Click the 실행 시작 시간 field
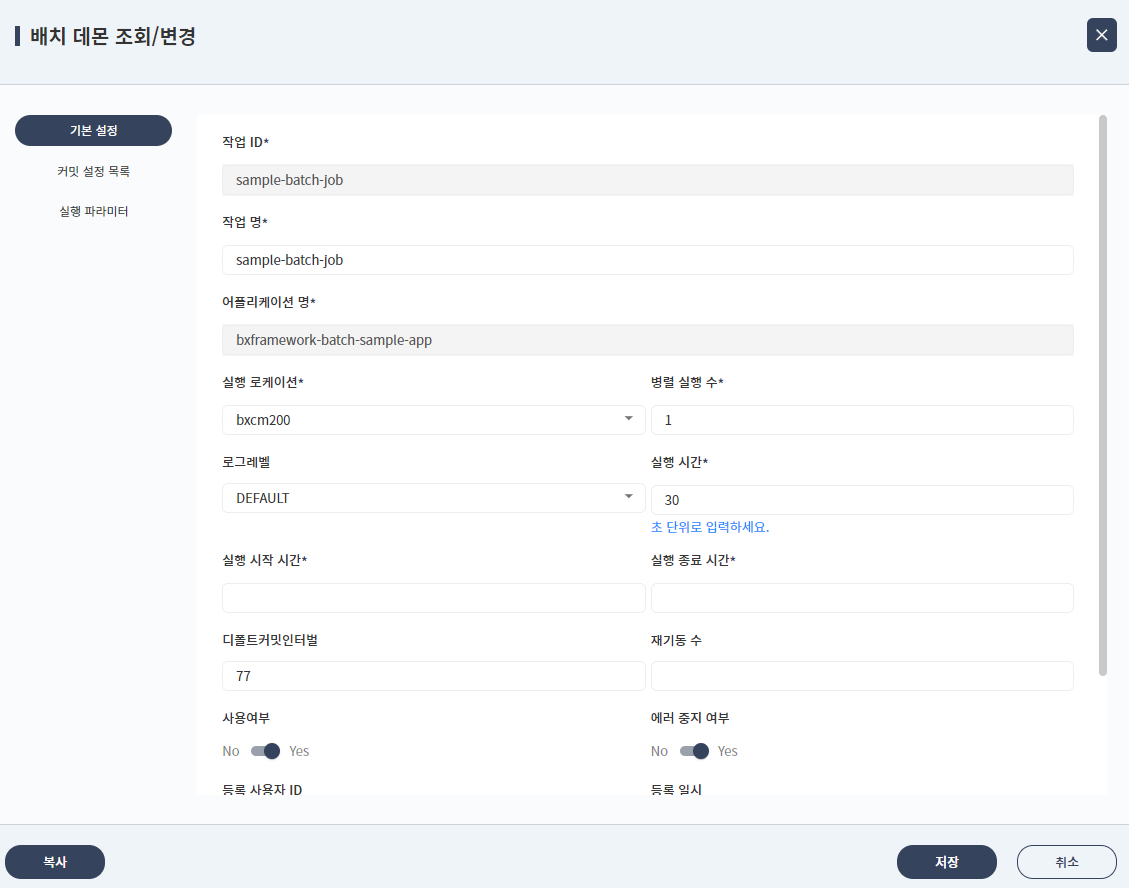1129x888 pixels. [433, 597]
